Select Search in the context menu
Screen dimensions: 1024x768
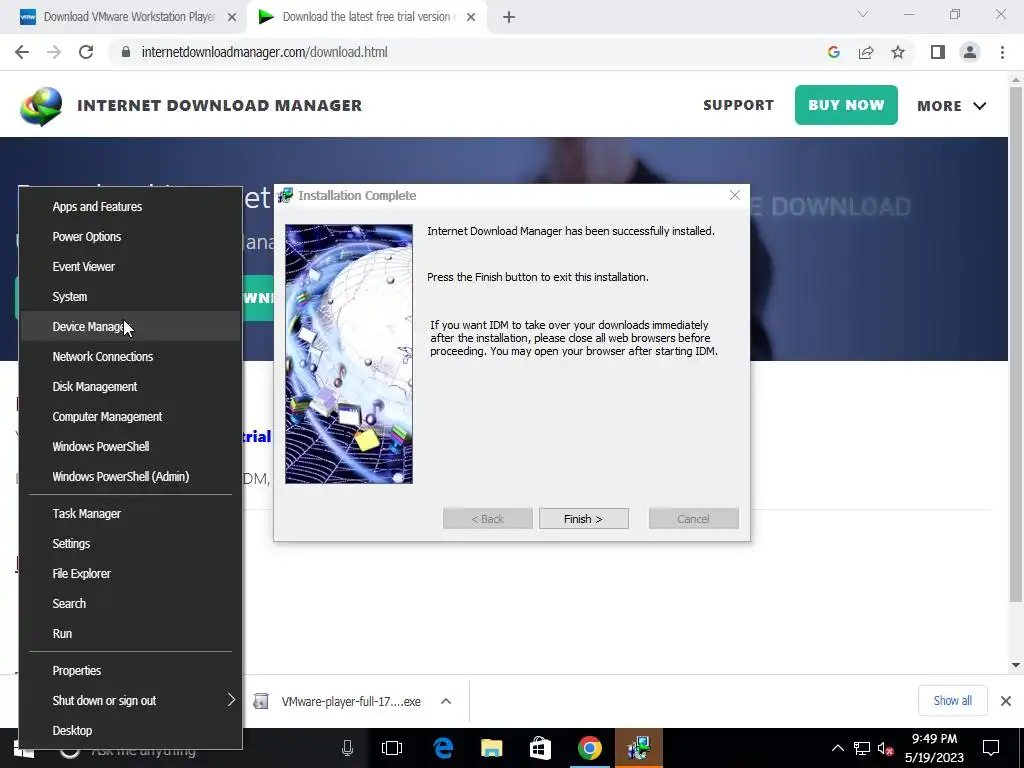[x=131, y=603]
